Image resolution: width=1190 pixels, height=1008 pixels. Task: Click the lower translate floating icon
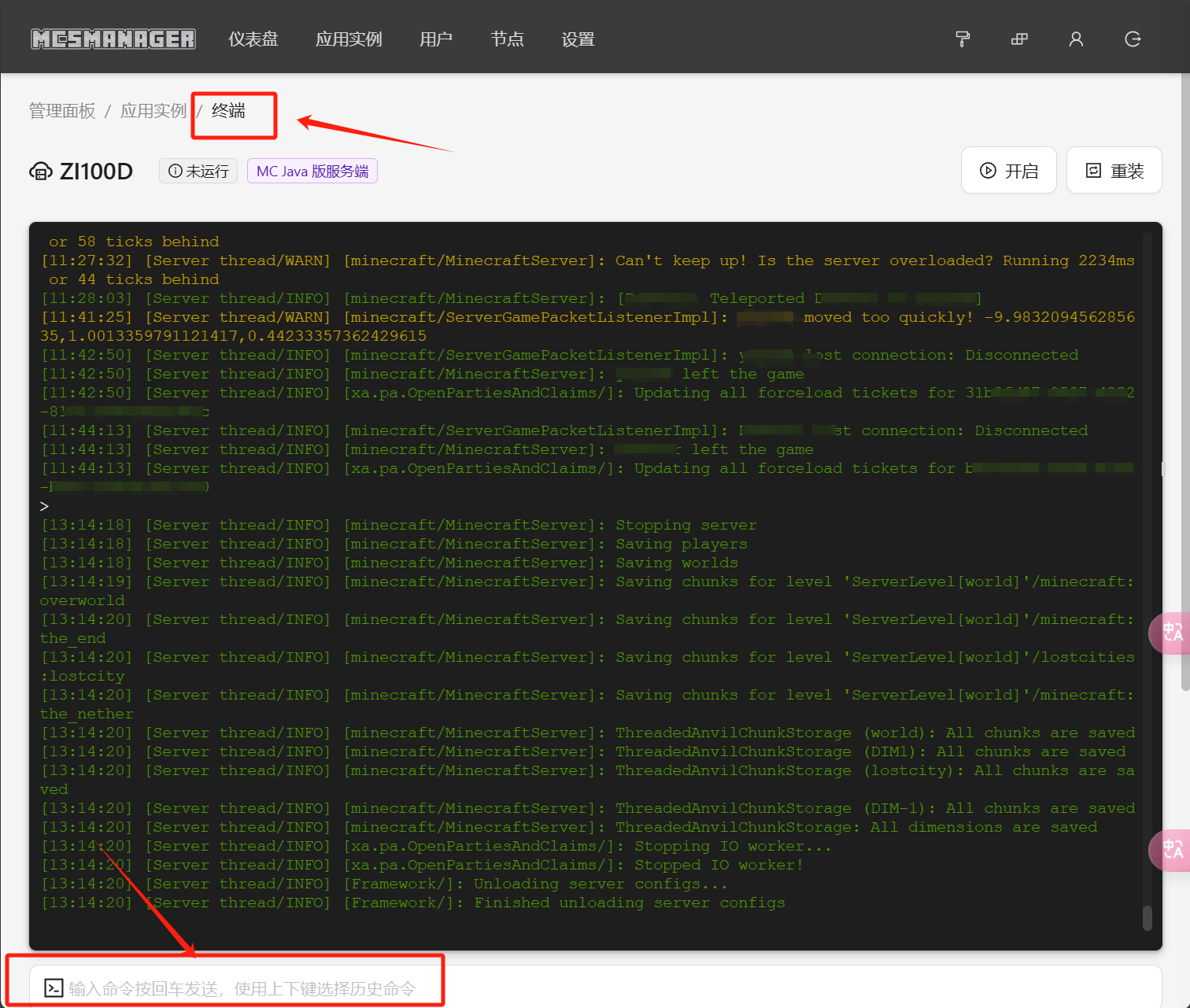1171,850
